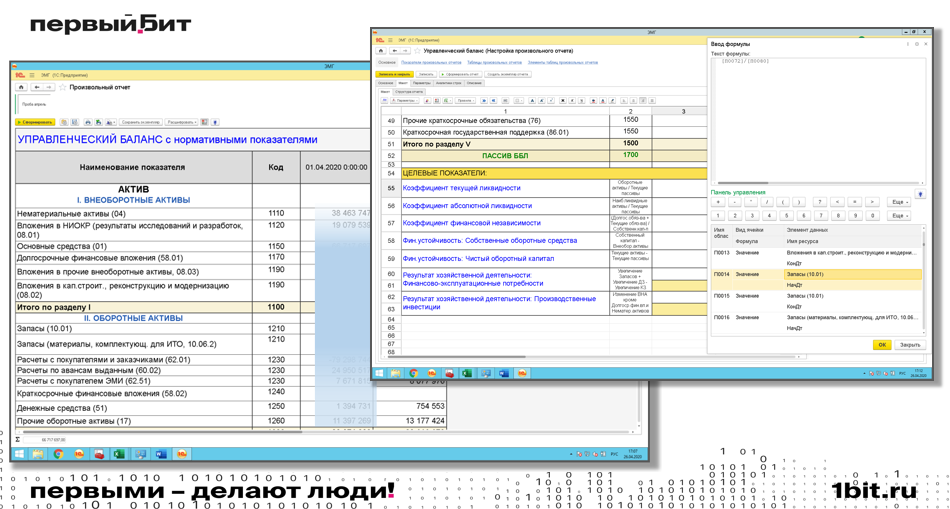Select Основное tab in settings form

pos(385,83)
